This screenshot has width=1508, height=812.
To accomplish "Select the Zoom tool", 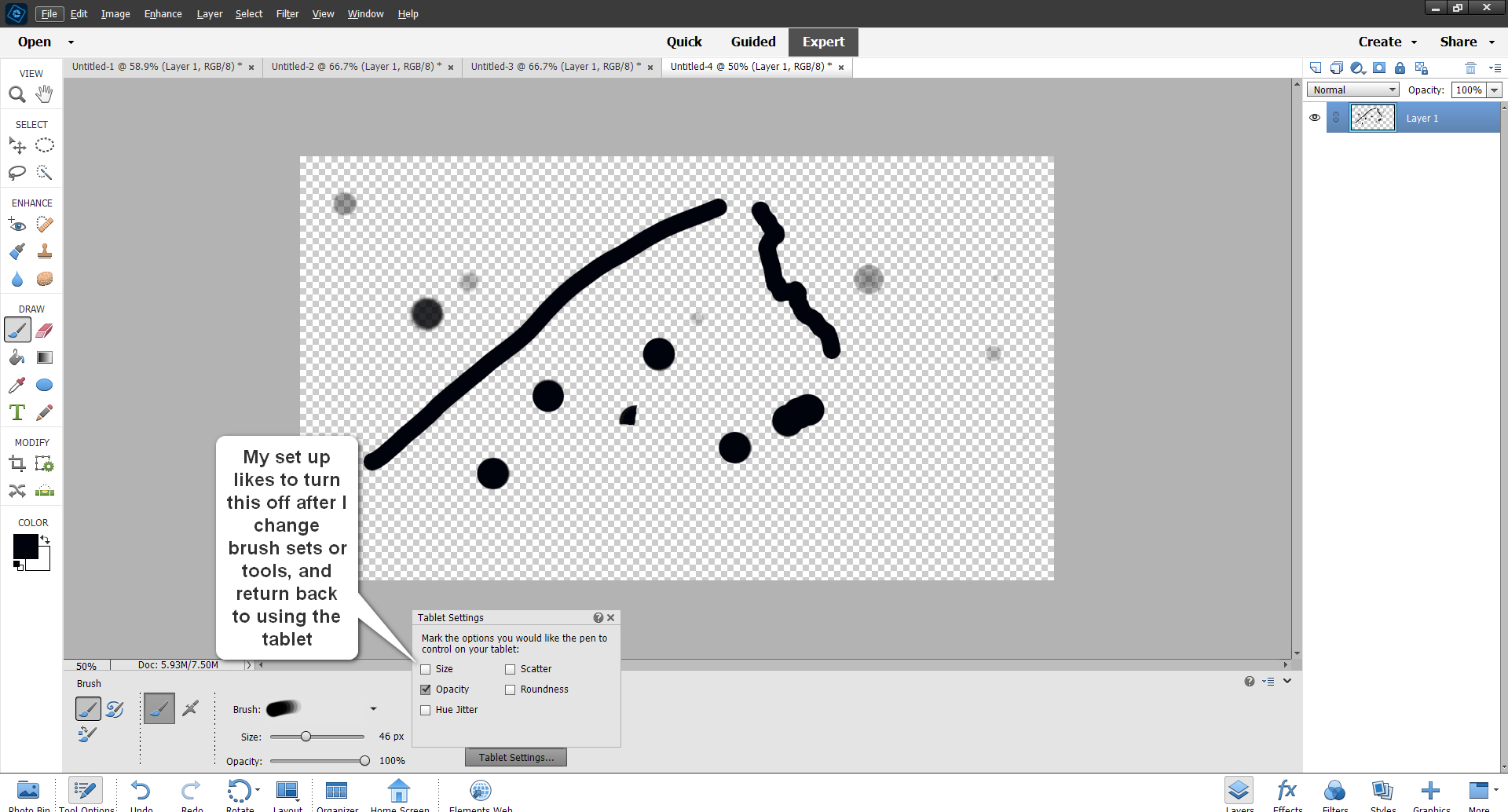I will click(x=17, y=93).
